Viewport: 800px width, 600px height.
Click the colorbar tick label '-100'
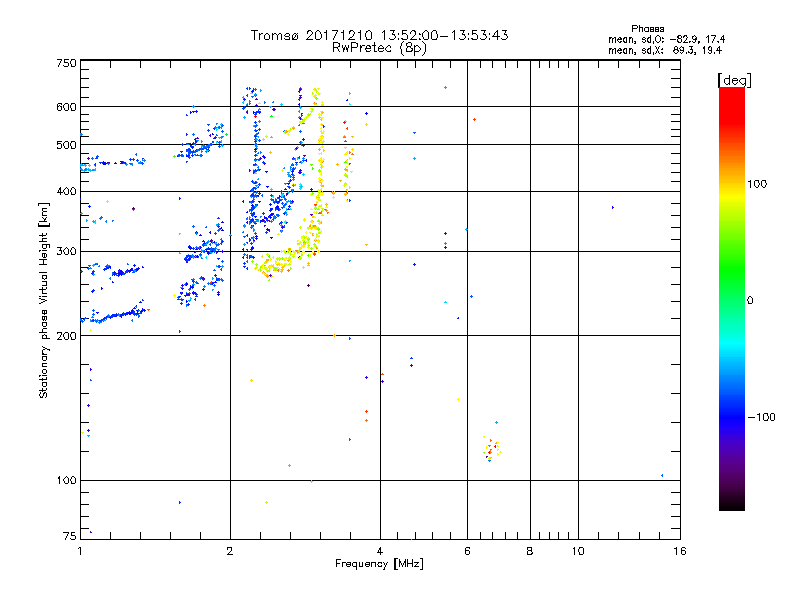click(761, 417)
